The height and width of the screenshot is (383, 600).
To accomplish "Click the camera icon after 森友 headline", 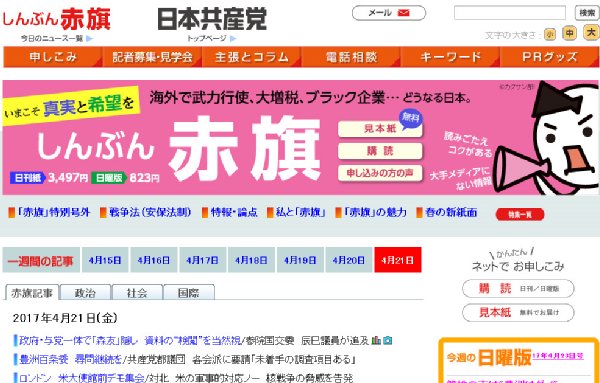I will 388,340.
